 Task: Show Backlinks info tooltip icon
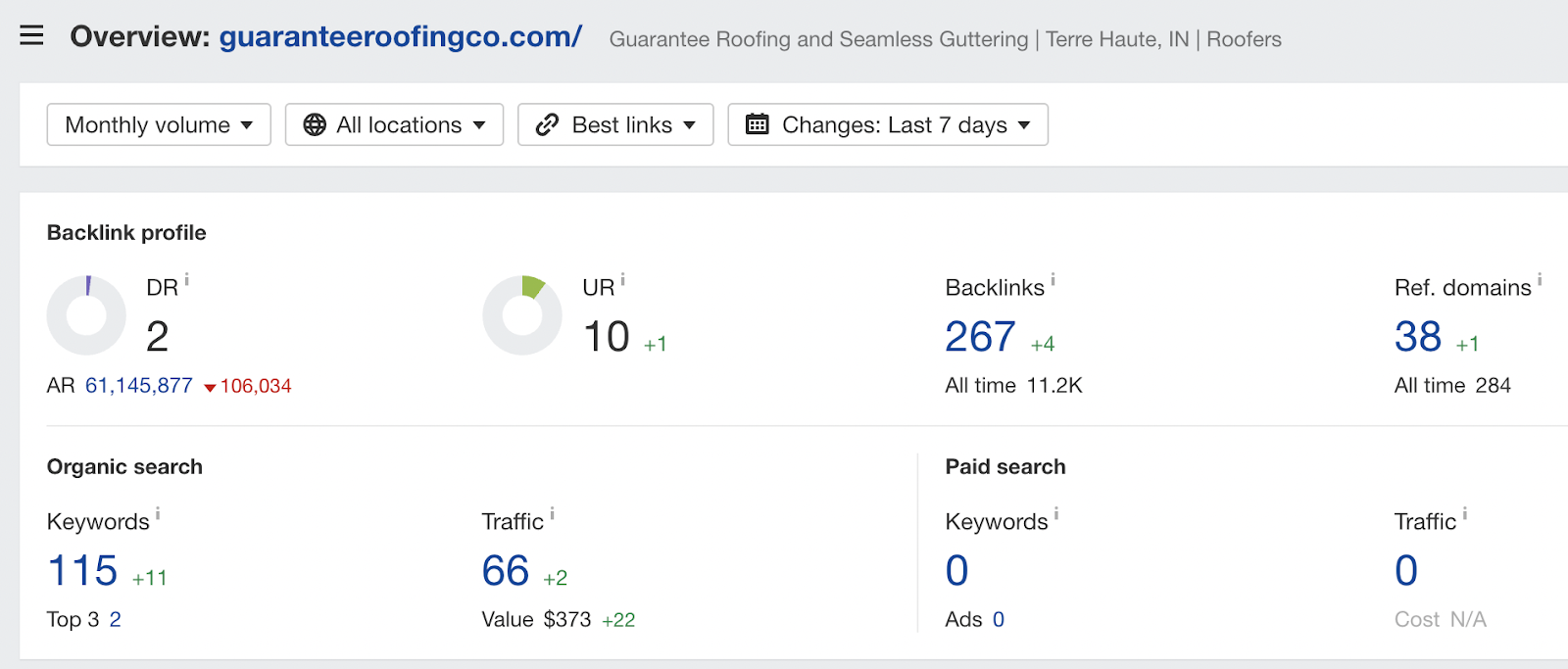coord(1053,281)
